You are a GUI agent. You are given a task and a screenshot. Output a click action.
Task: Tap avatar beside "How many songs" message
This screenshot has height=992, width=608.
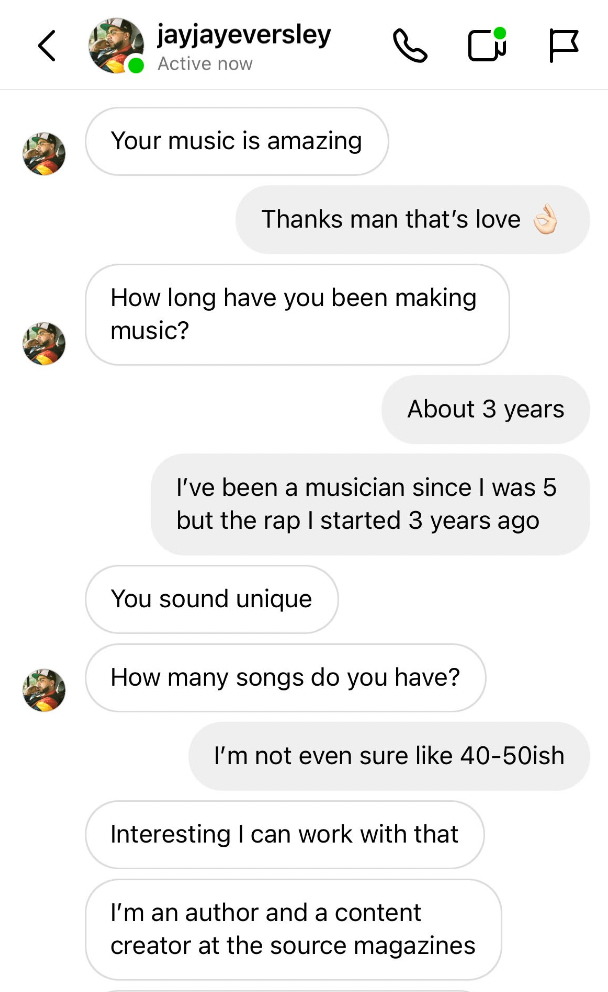(x=44, y=690)
